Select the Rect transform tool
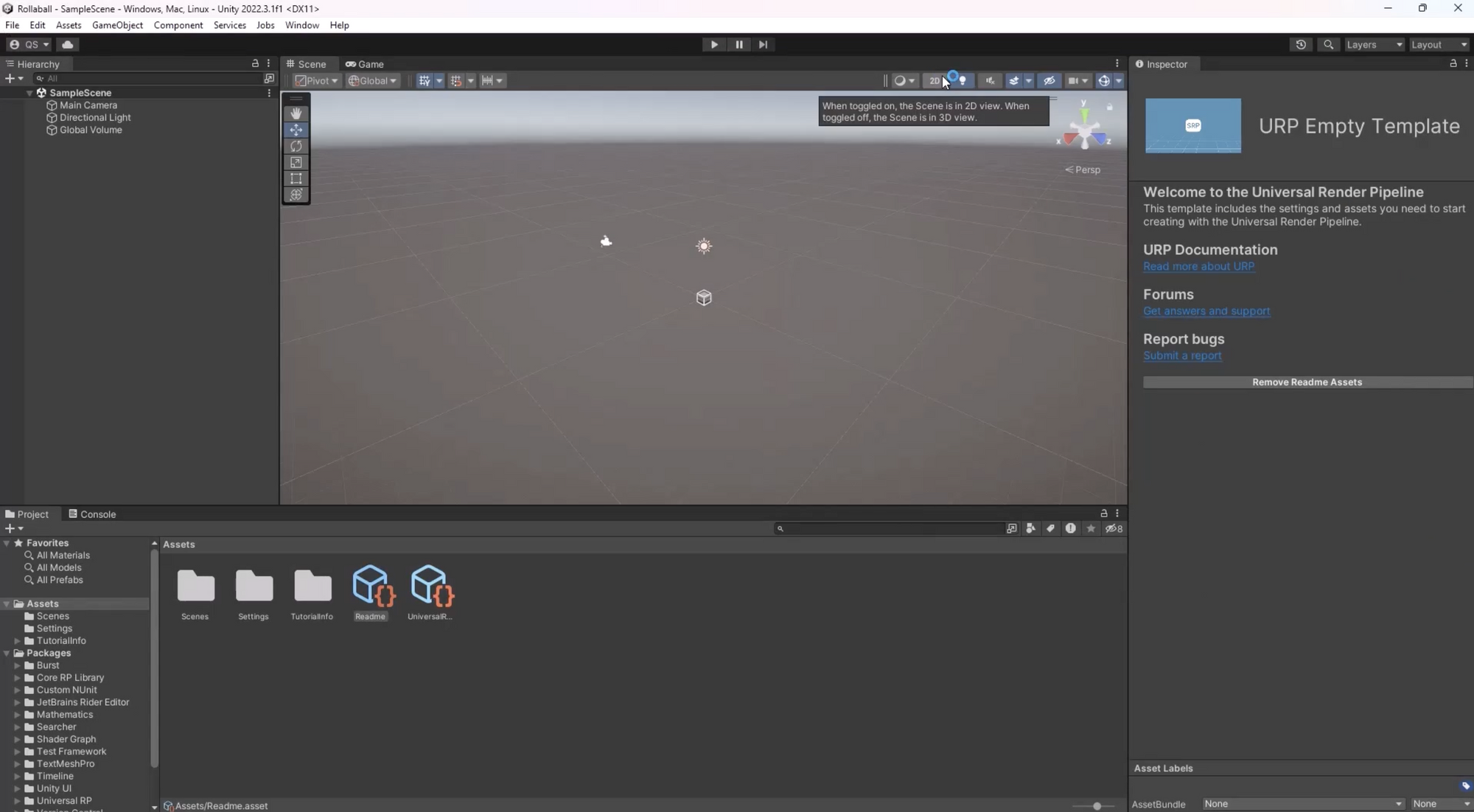 click(x=296, y=178)
